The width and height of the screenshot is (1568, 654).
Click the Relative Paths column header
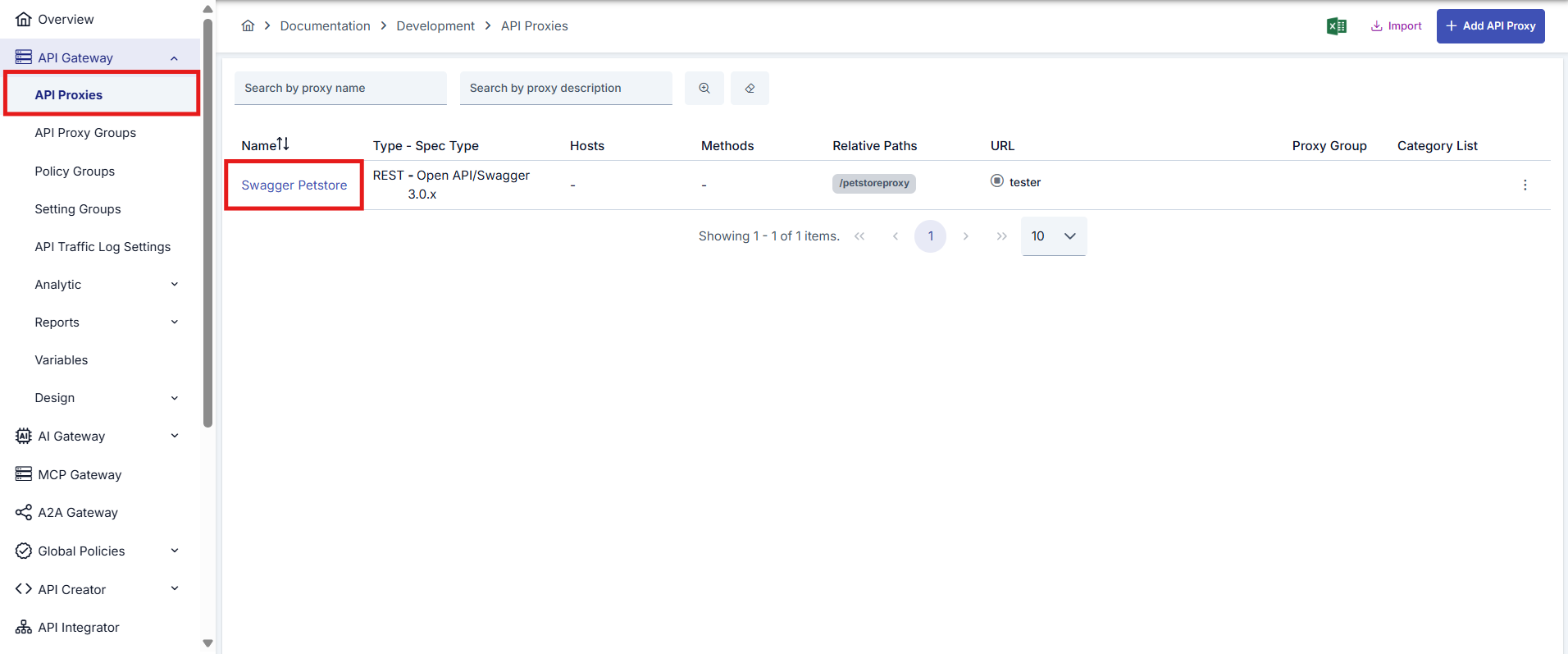[x=874, y=145]
